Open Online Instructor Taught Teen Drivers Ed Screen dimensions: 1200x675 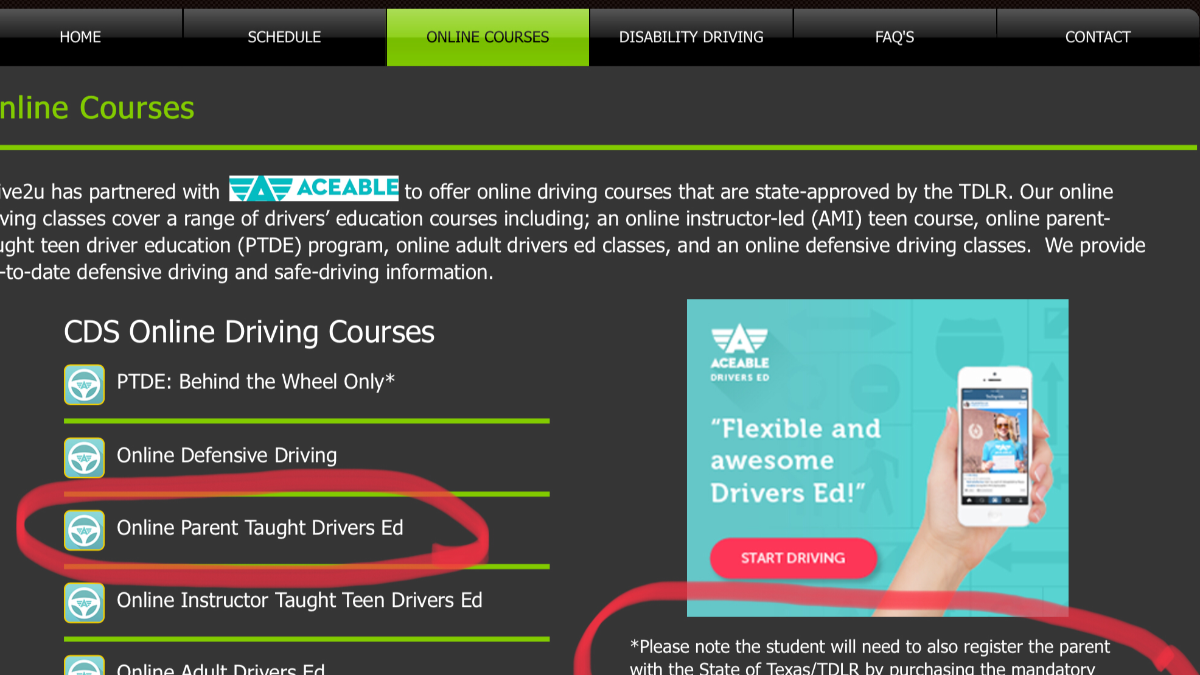coord(299,600)
